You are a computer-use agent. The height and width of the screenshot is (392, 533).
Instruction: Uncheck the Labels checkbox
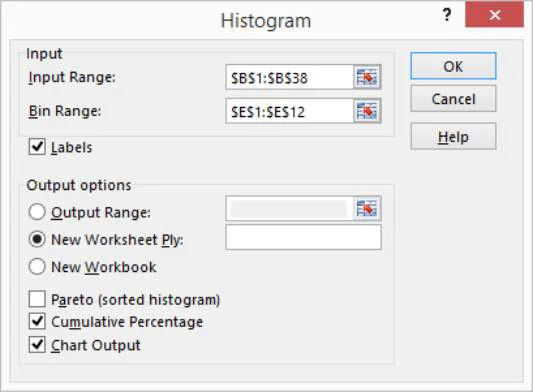click(x=37, y=147)
